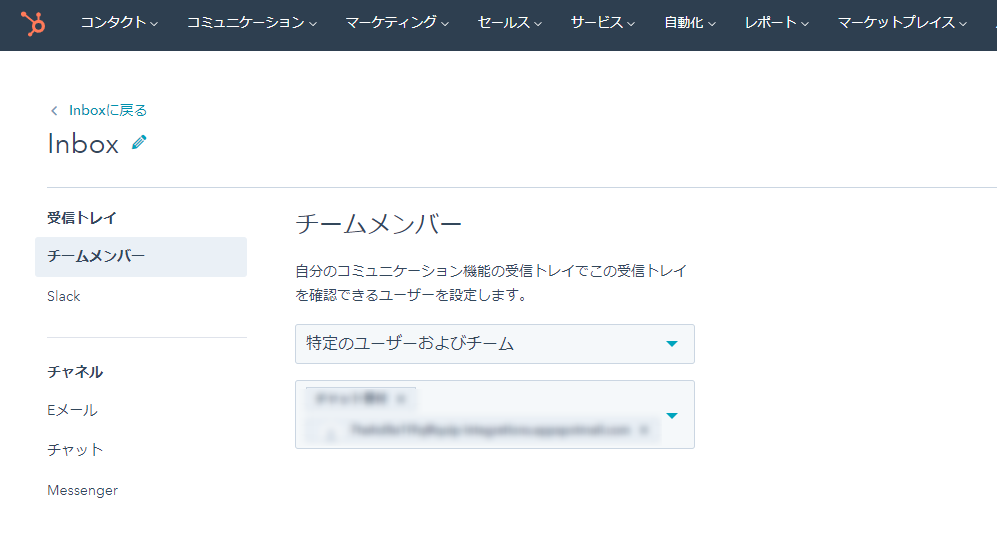The width and height of the screenshot is (997, 548).
Task: Click the HubSpot sprocket logo
Action: click(33, 23)
